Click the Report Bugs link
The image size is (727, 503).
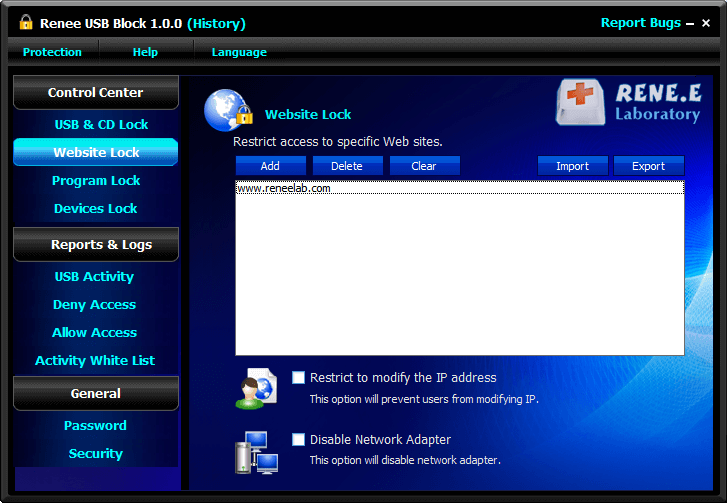click(x=640, y=23)
